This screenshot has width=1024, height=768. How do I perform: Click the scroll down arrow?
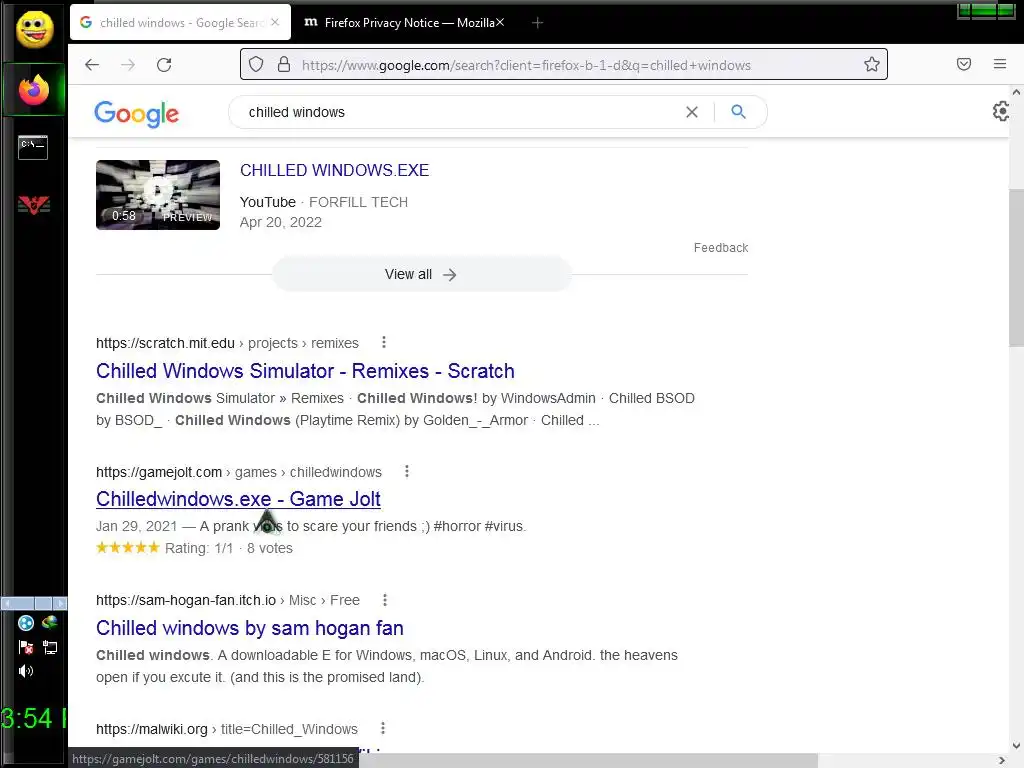pyautogui.click(x=1016, y=745)
